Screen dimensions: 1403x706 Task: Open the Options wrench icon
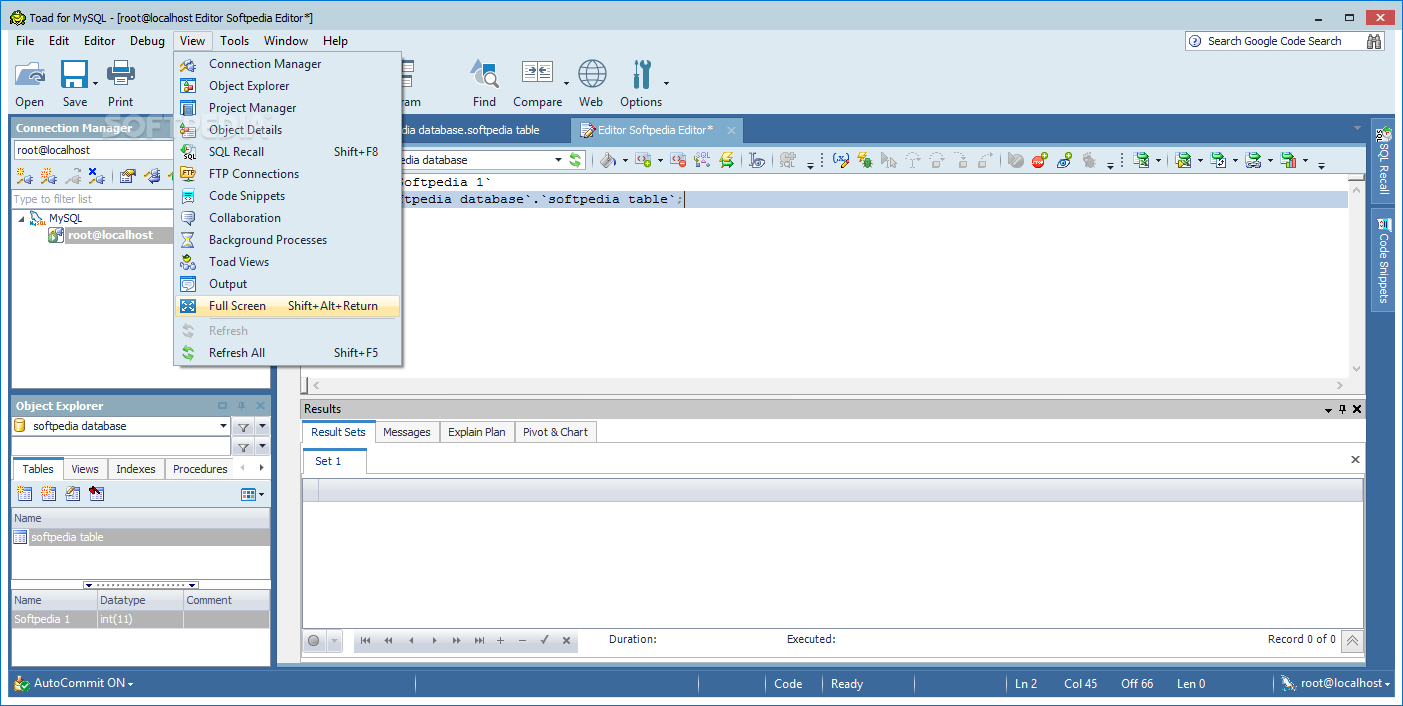click(x=641, y=76)
